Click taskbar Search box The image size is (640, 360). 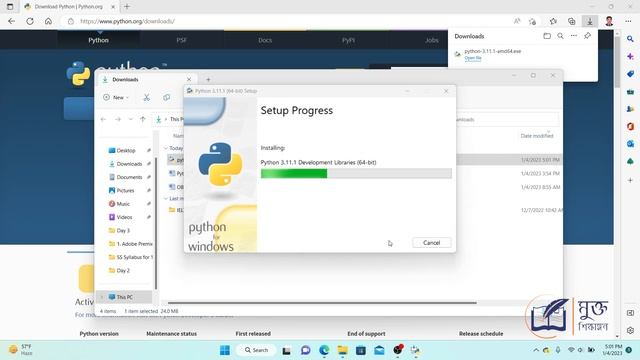(x=257, y=350)
